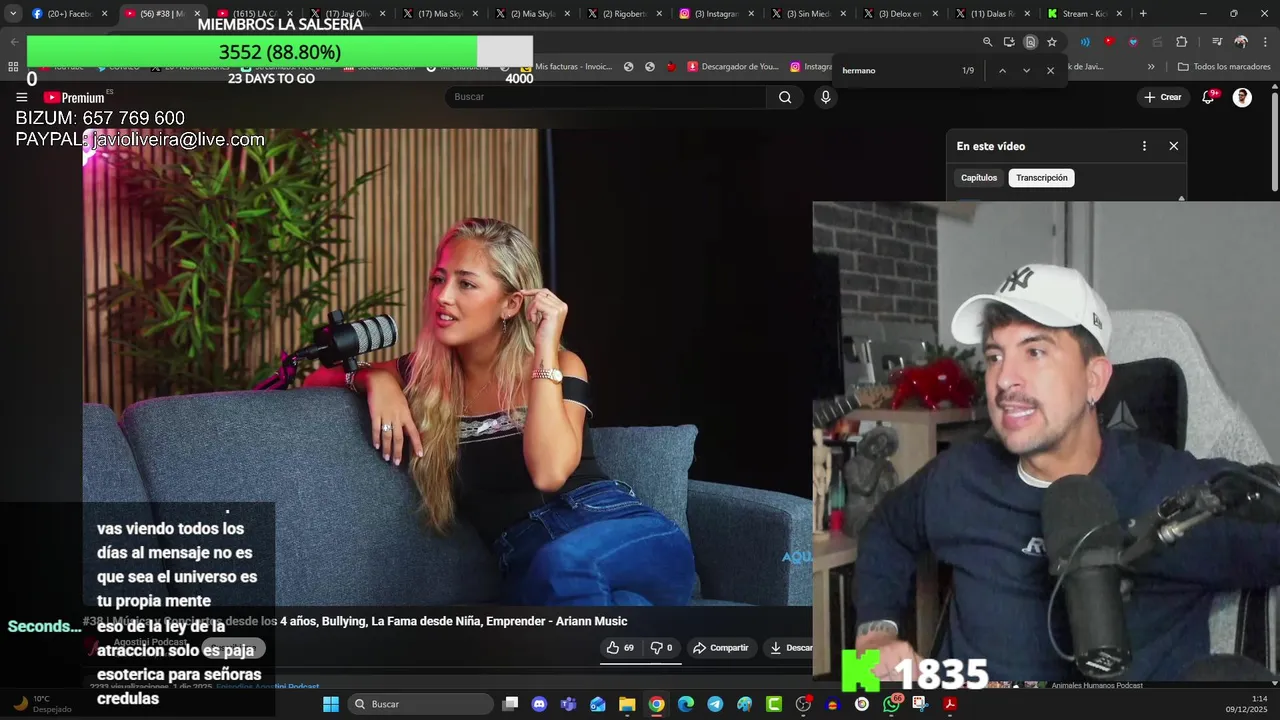Start voice search with the microphone icon
Viewport: 1280px width, 720px height.
[825, 97]
